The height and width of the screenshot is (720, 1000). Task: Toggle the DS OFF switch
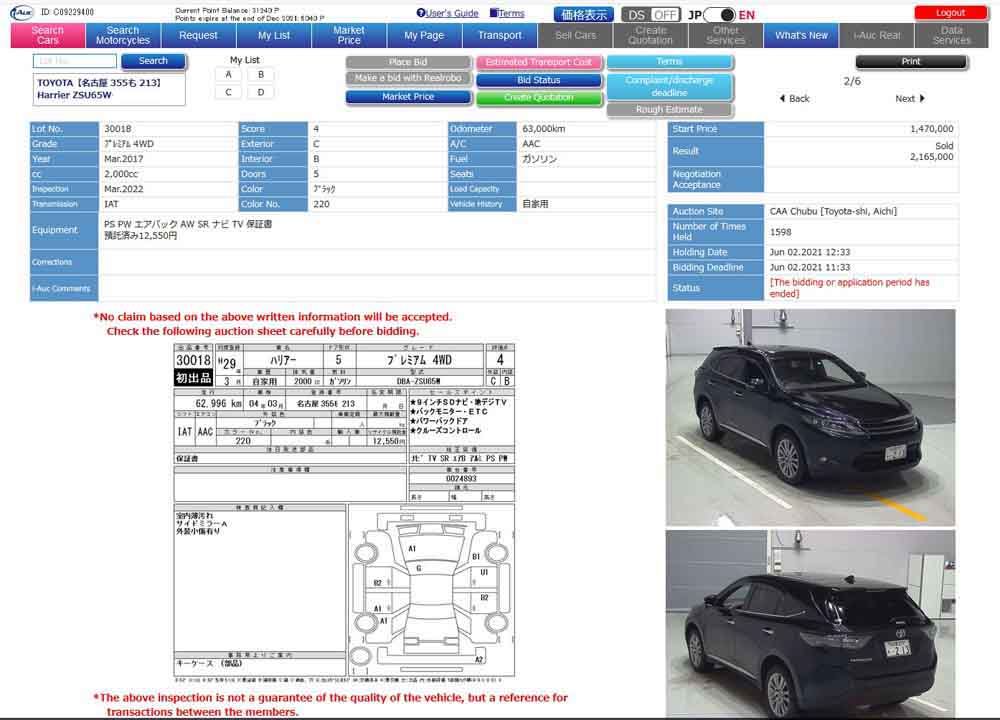point(651,15)
